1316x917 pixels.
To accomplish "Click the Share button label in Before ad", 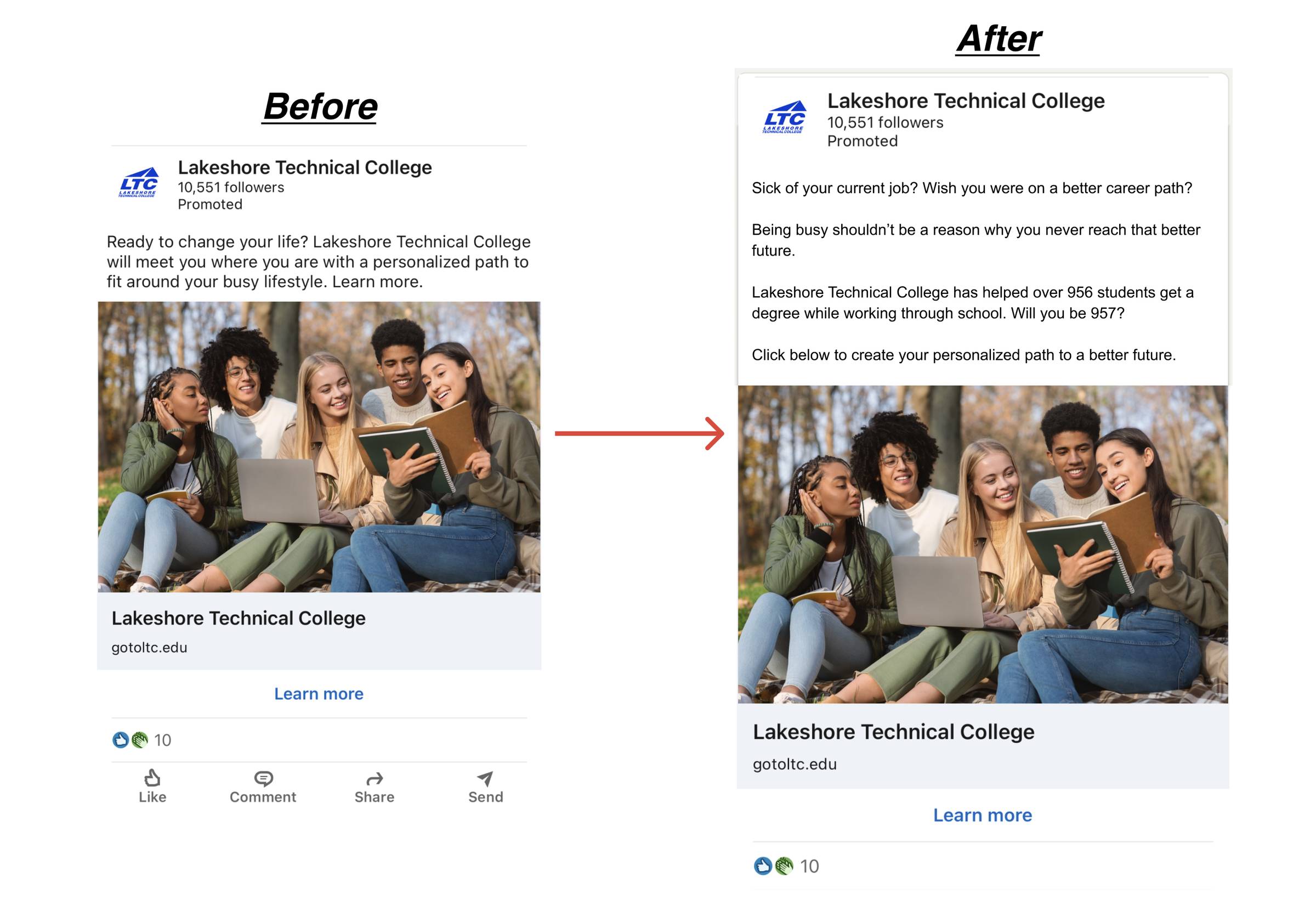I will (375, 797).
